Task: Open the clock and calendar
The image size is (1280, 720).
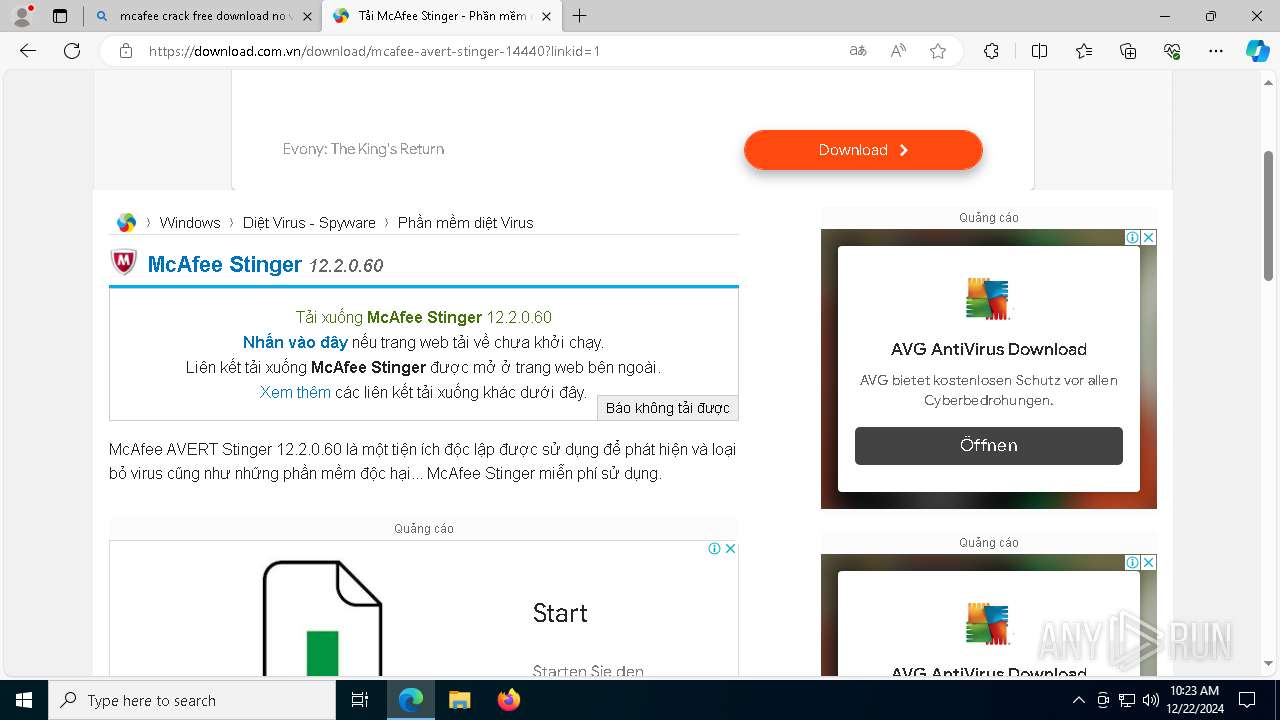Action: click(x=1194, y=700)
